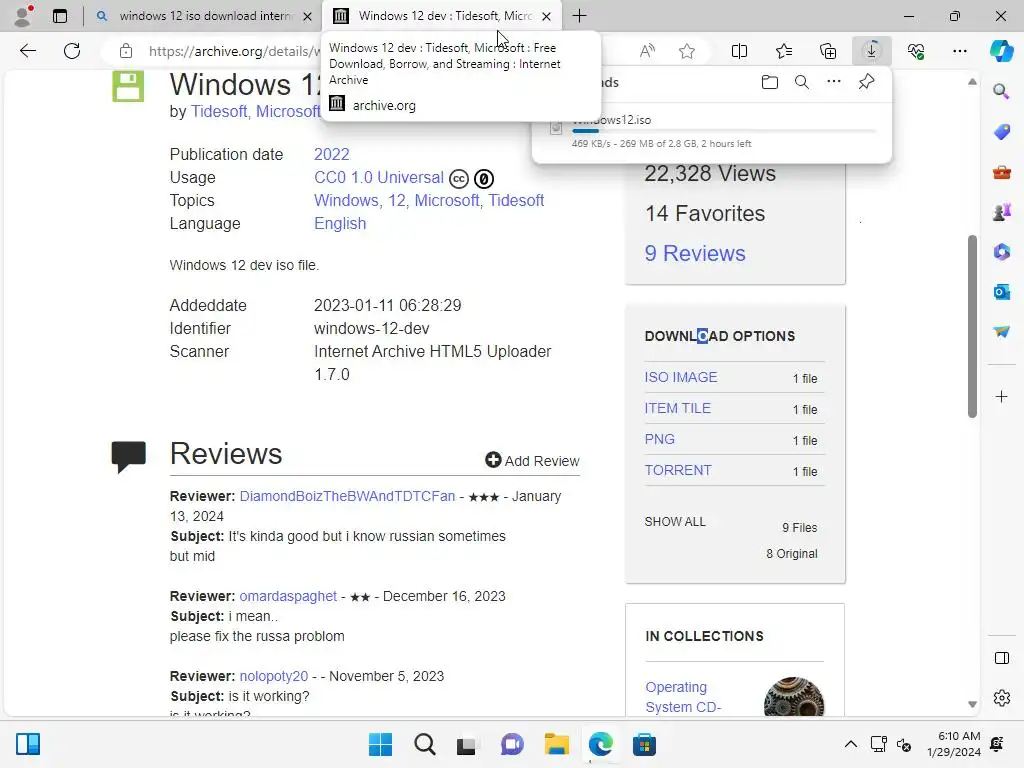This screenshot has height=768, width=1024.
Task: Open Microsoft Store from taskbar
Action: [644, 744]
